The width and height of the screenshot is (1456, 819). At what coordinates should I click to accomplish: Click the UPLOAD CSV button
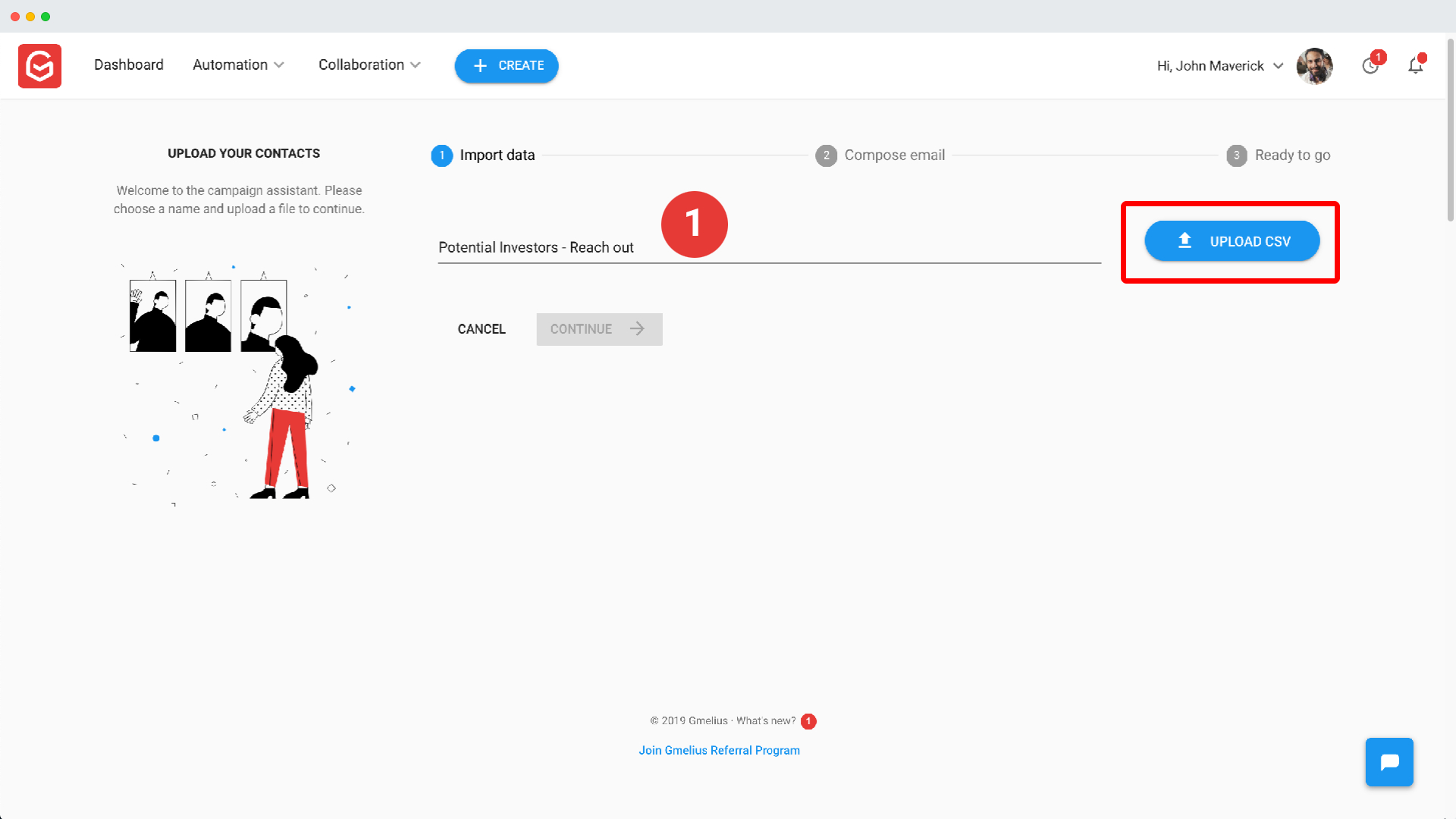coord(1232,241)
